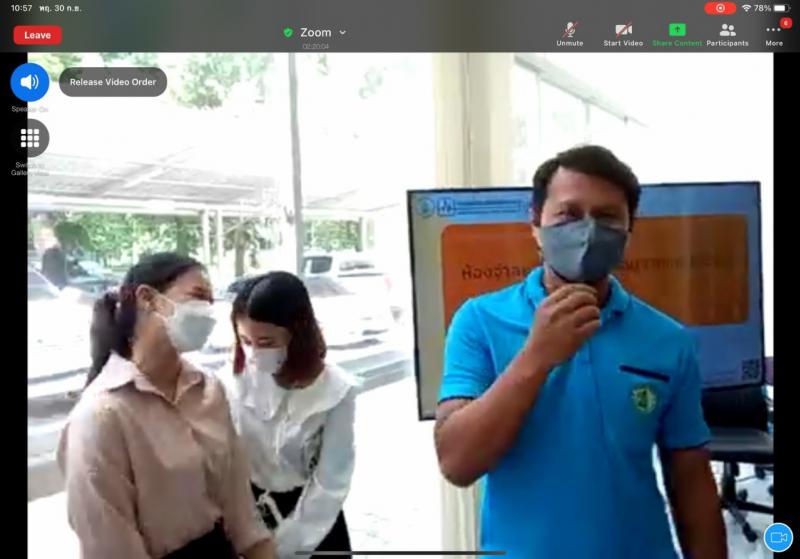Tap the meeting timer under Zoom title

(316, 46)
